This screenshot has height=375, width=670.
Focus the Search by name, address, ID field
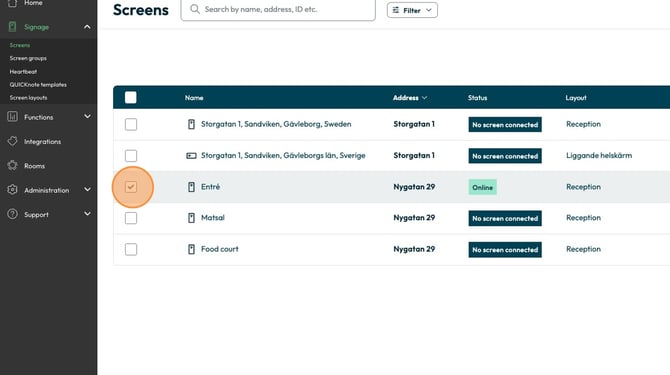tap(278, 9)
